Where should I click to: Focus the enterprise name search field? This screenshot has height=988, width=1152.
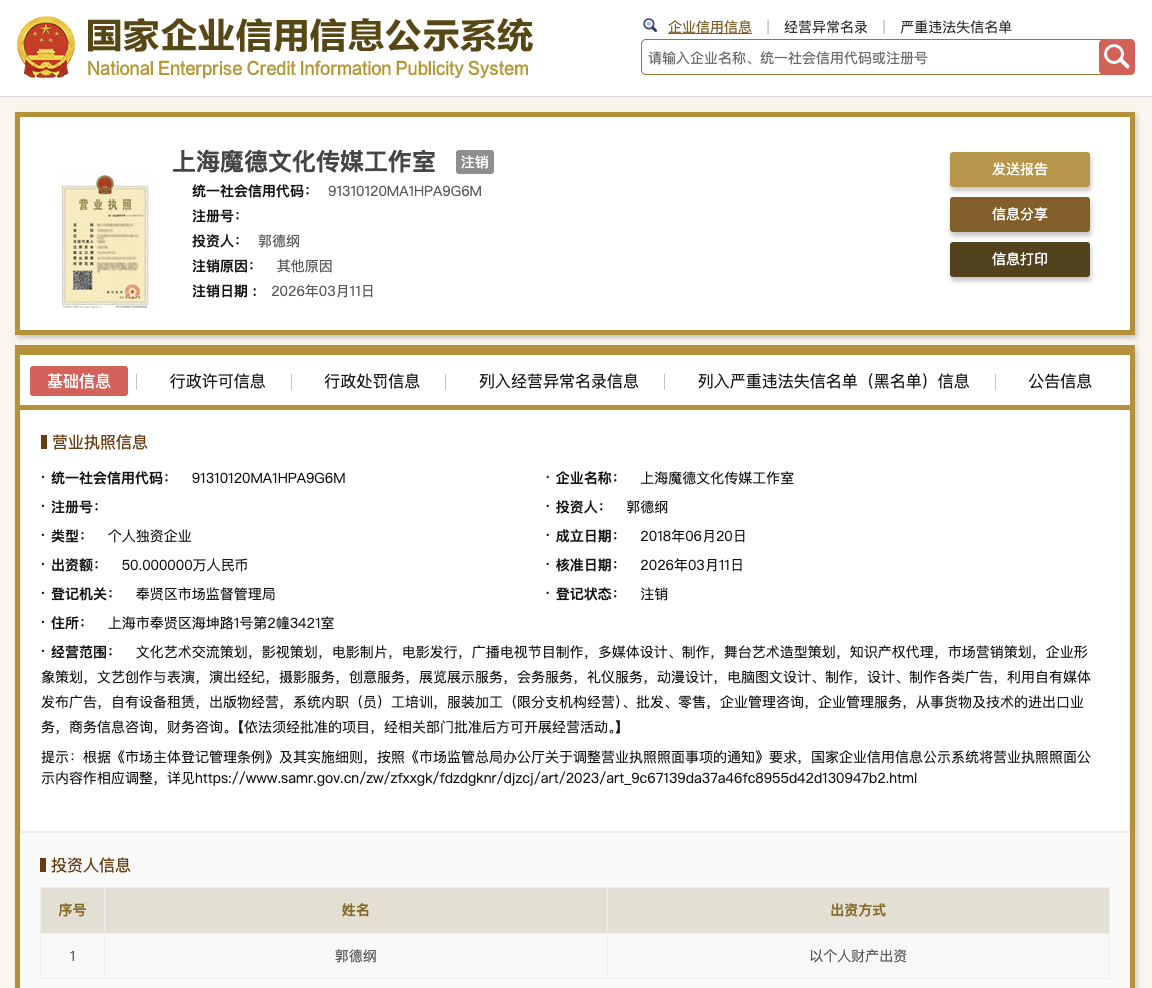pos(870,57)
